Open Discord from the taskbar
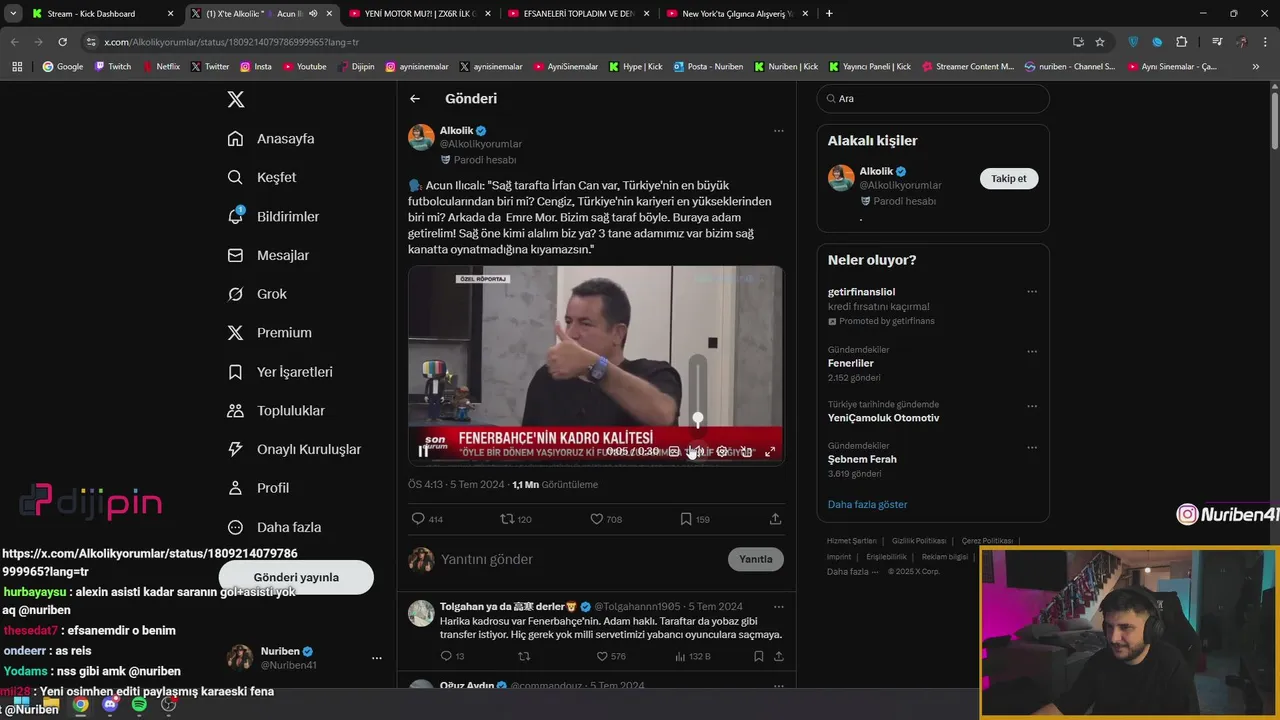1280x720 pixels. coord(110,705)
